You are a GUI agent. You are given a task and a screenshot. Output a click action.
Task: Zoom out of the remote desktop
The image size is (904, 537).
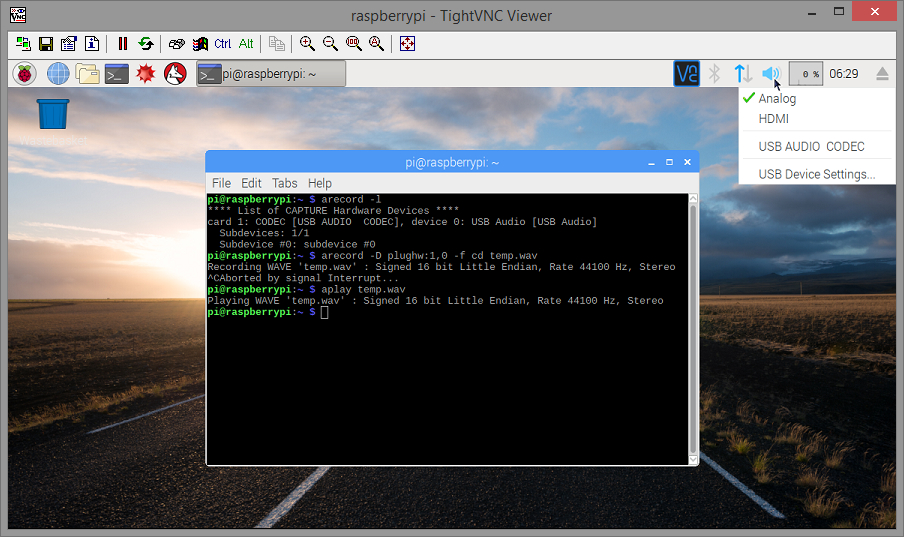click(330, 44)
